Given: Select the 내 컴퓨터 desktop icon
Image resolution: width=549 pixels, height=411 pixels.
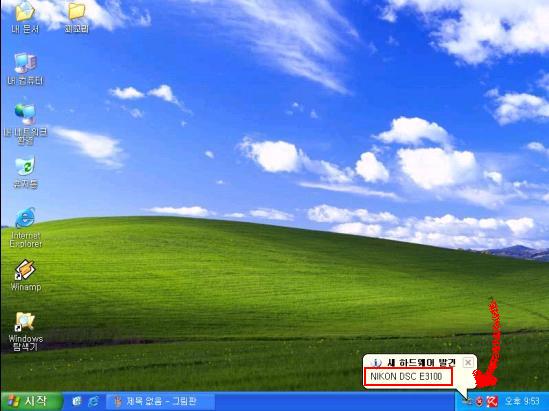Looking at the screenshot, I should (x=25, y=69).
